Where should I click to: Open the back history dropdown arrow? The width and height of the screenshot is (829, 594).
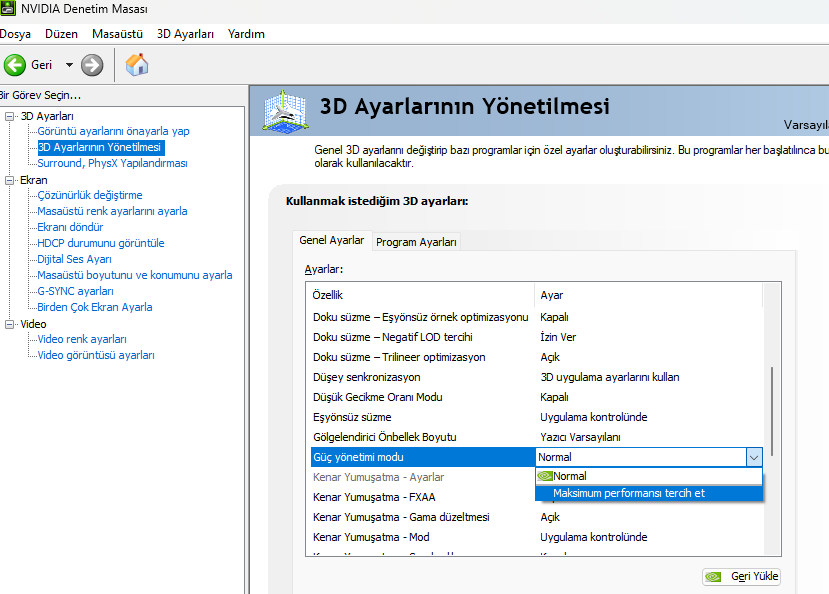tap(69, 65)
